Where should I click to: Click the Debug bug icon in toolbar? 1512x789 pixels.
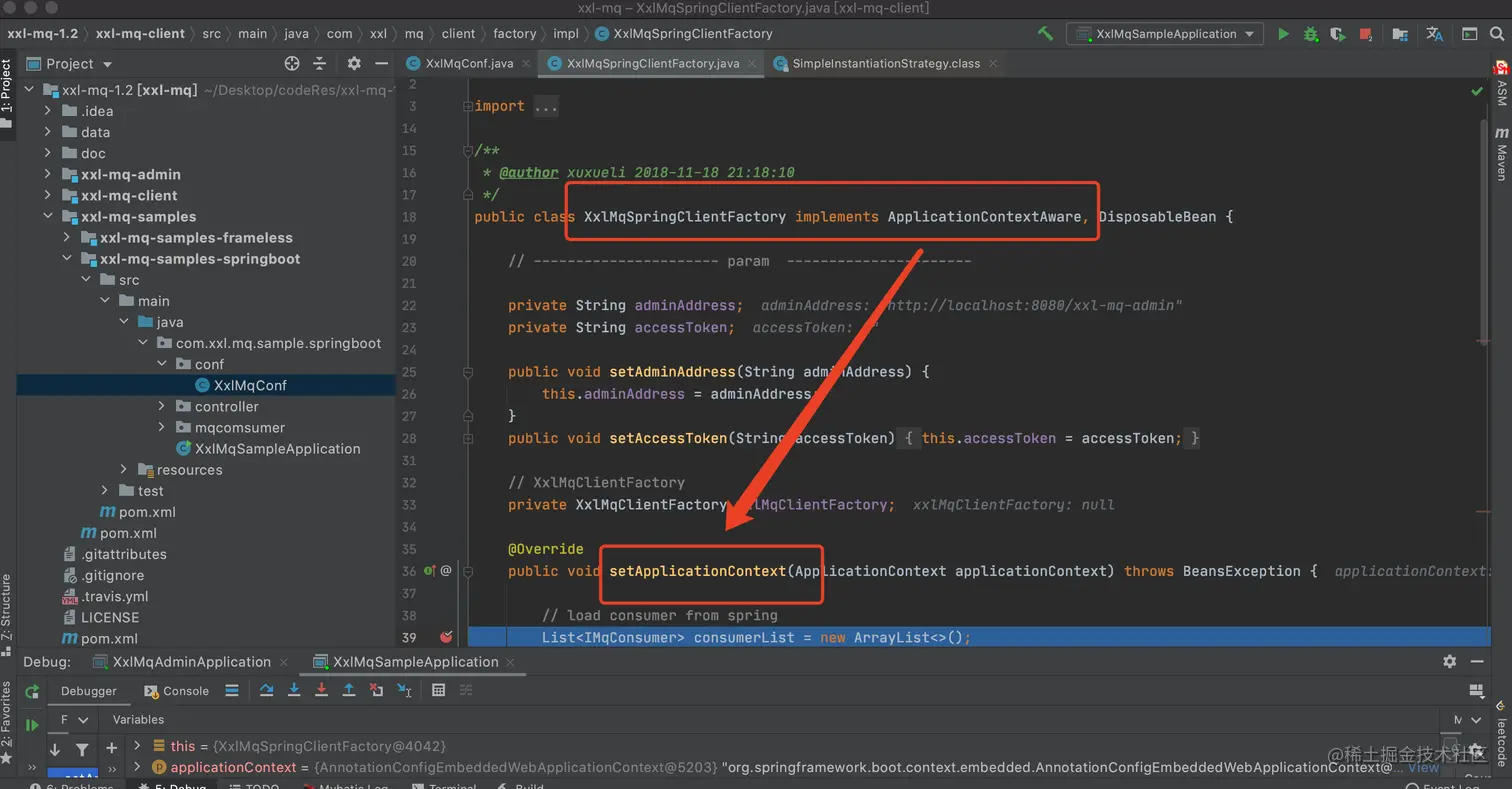(x=1311, y=34)
